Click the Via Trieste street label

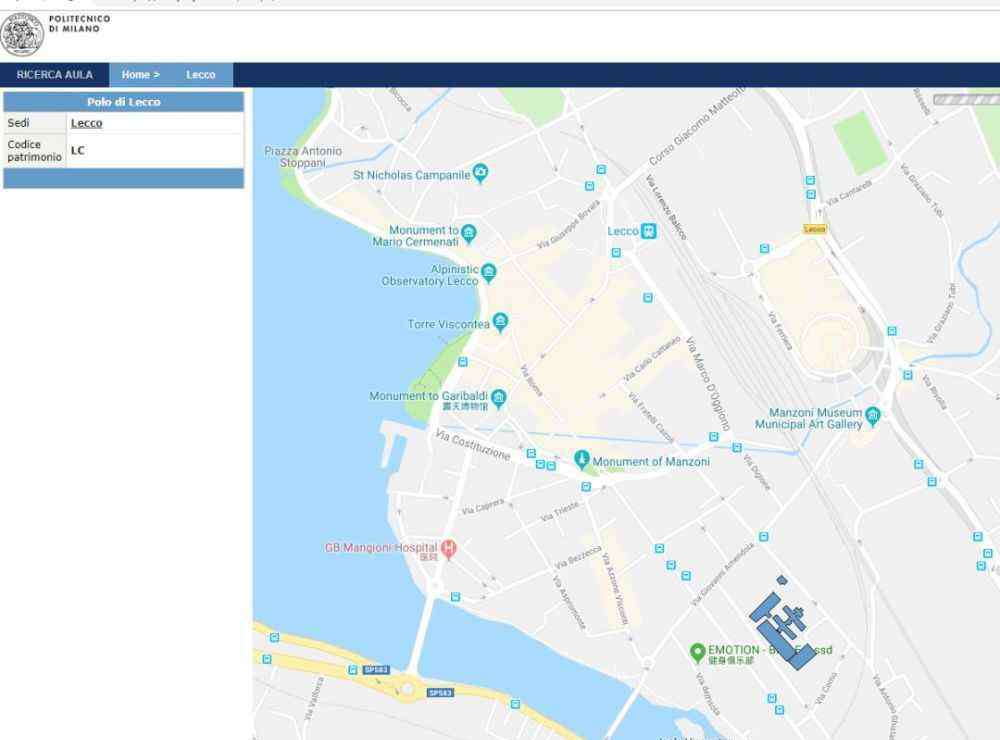tap(560, 512)
